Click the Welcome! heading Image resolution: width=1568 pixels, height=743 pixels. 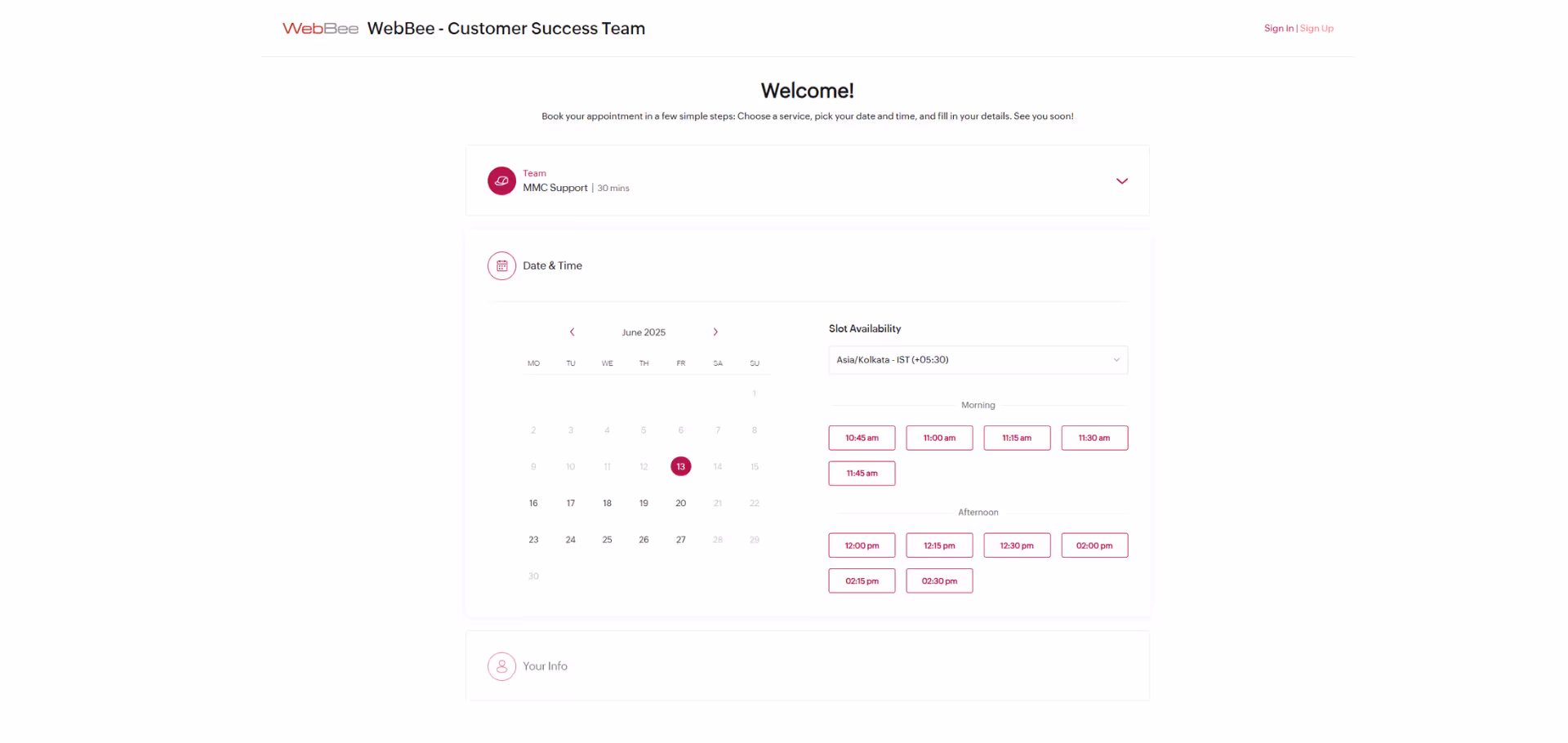pos(807,91)
